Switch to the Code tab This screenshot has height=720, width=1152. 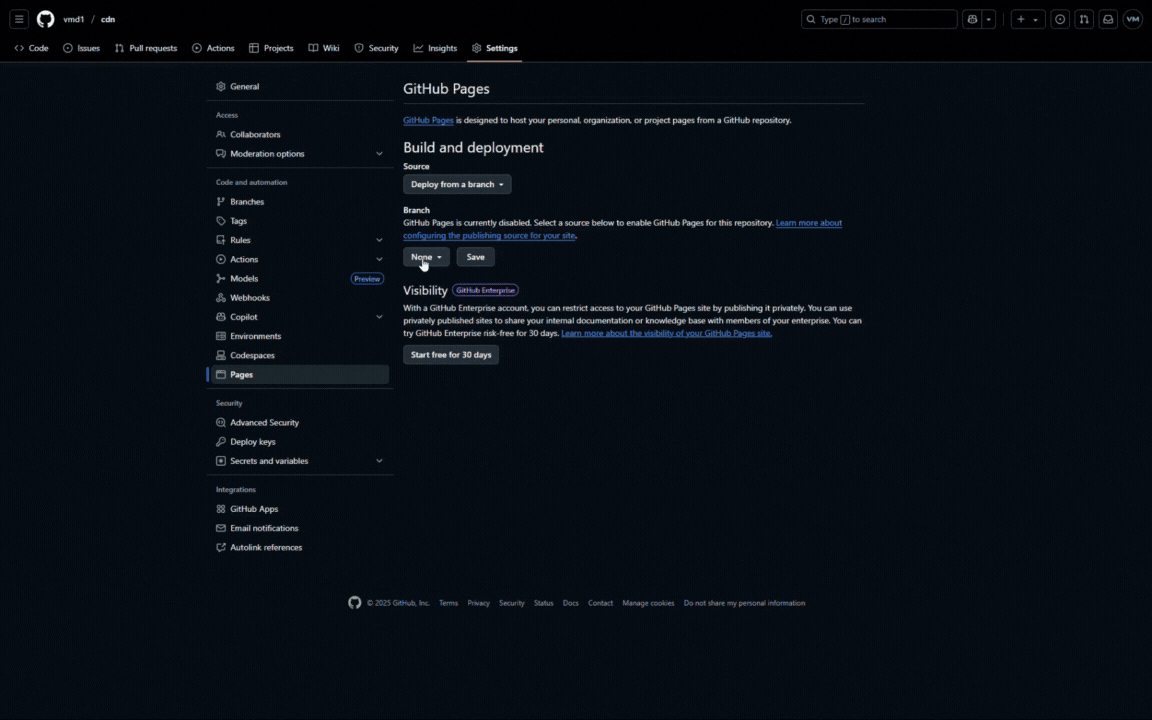[x=32, y=48]
